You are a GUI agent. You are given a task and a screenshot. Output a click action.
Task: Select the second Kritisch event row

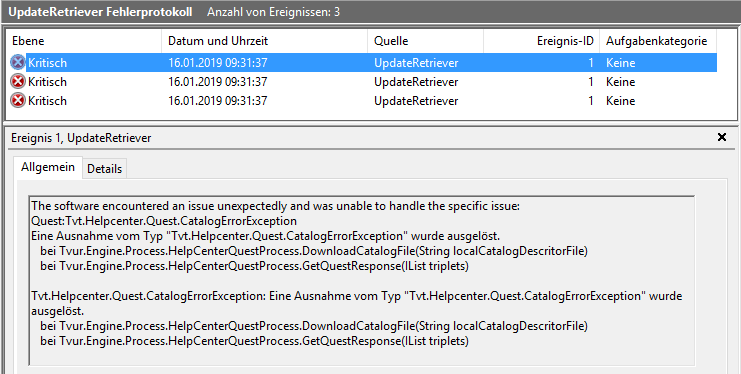[362, 82]
